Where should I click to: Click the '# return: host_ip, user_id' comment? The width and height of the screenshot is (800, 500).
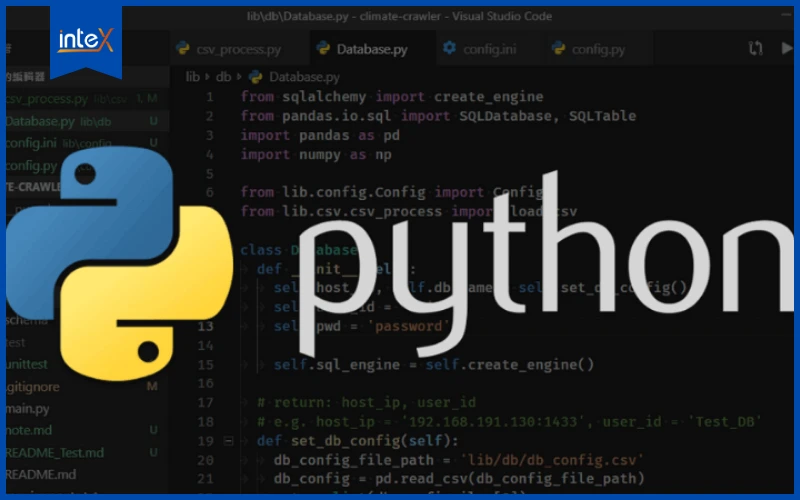click(x=366, y=403)
